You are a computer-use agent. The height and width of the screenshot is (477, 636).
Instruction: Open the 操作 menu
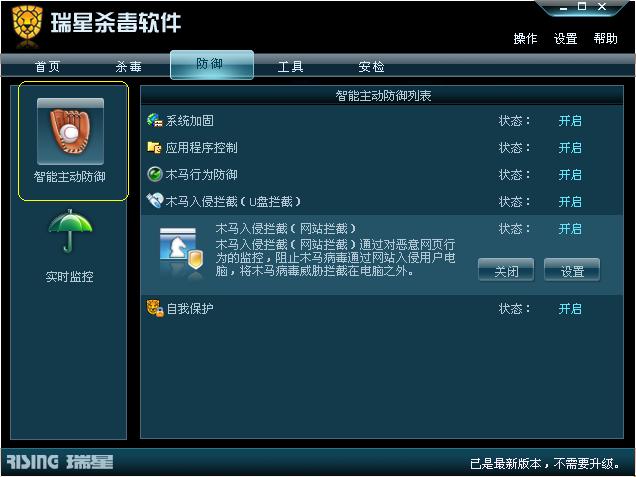(x=525, y=39)
